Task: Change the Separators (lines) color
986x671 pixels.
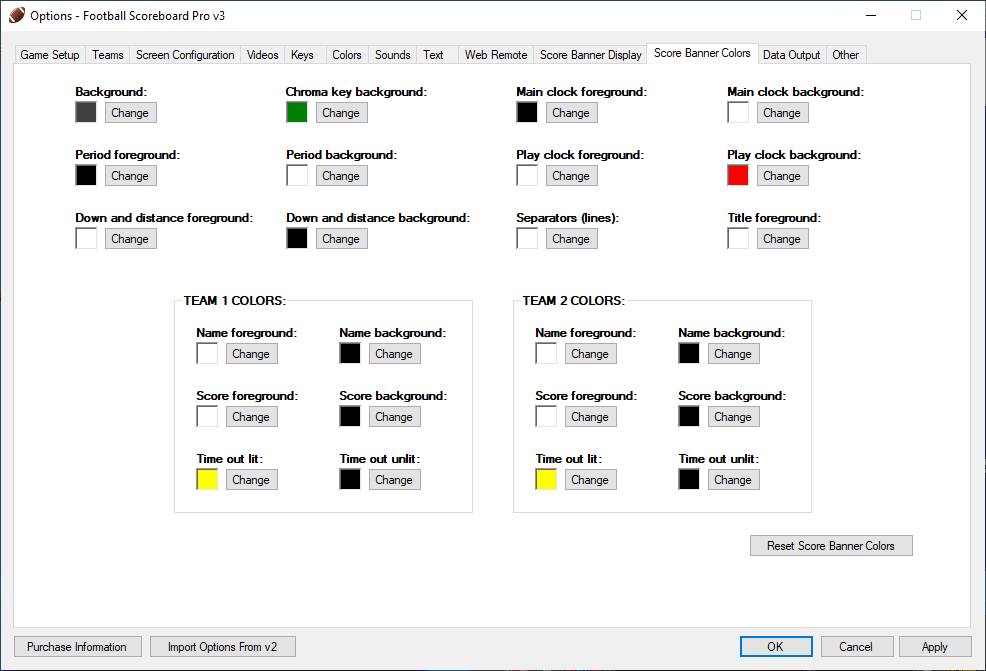Action: click(x=571, y=239)
